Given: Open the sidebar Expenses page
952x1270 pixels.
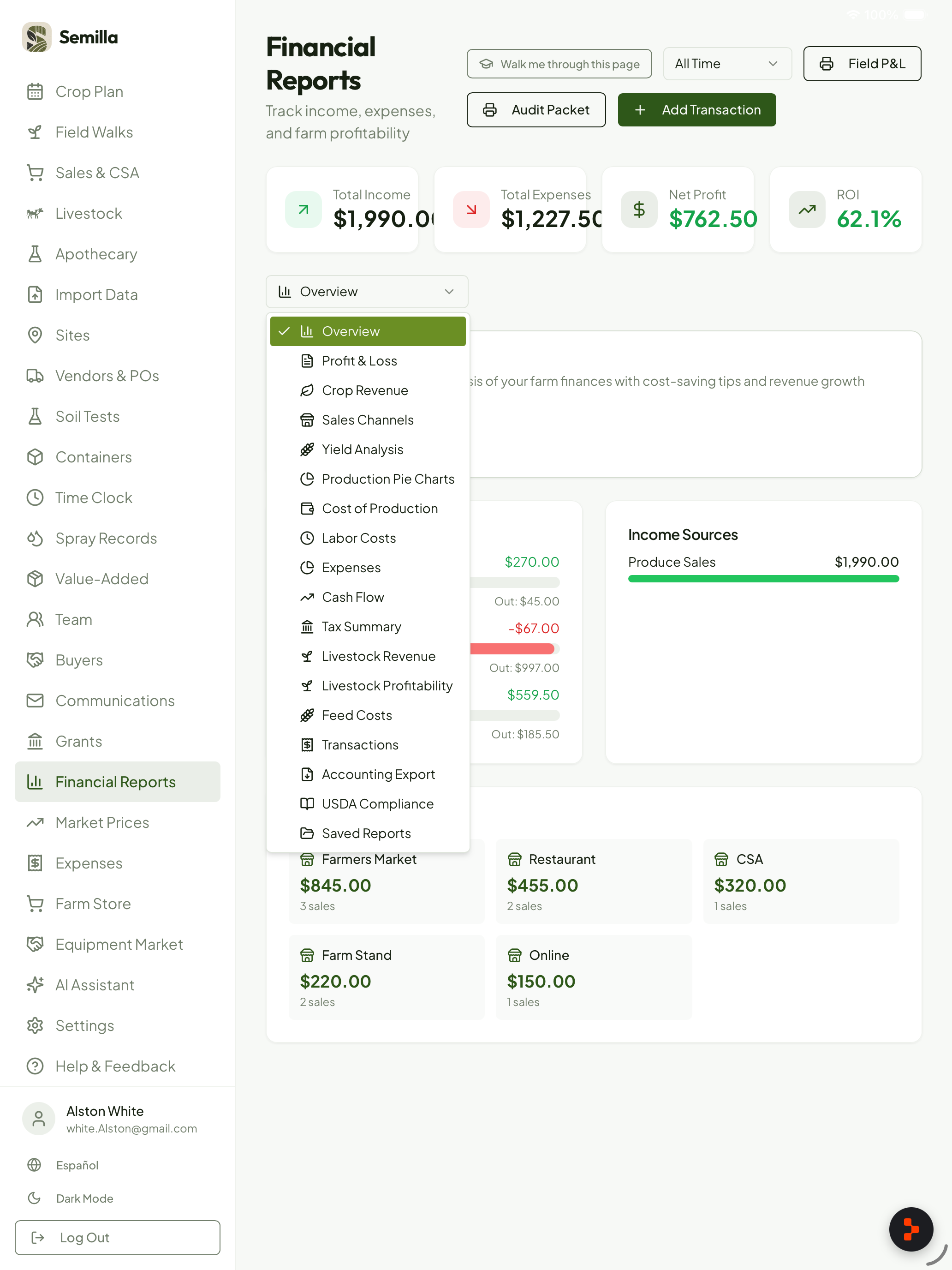Looking at the screenshot, I should pos(118,863).
